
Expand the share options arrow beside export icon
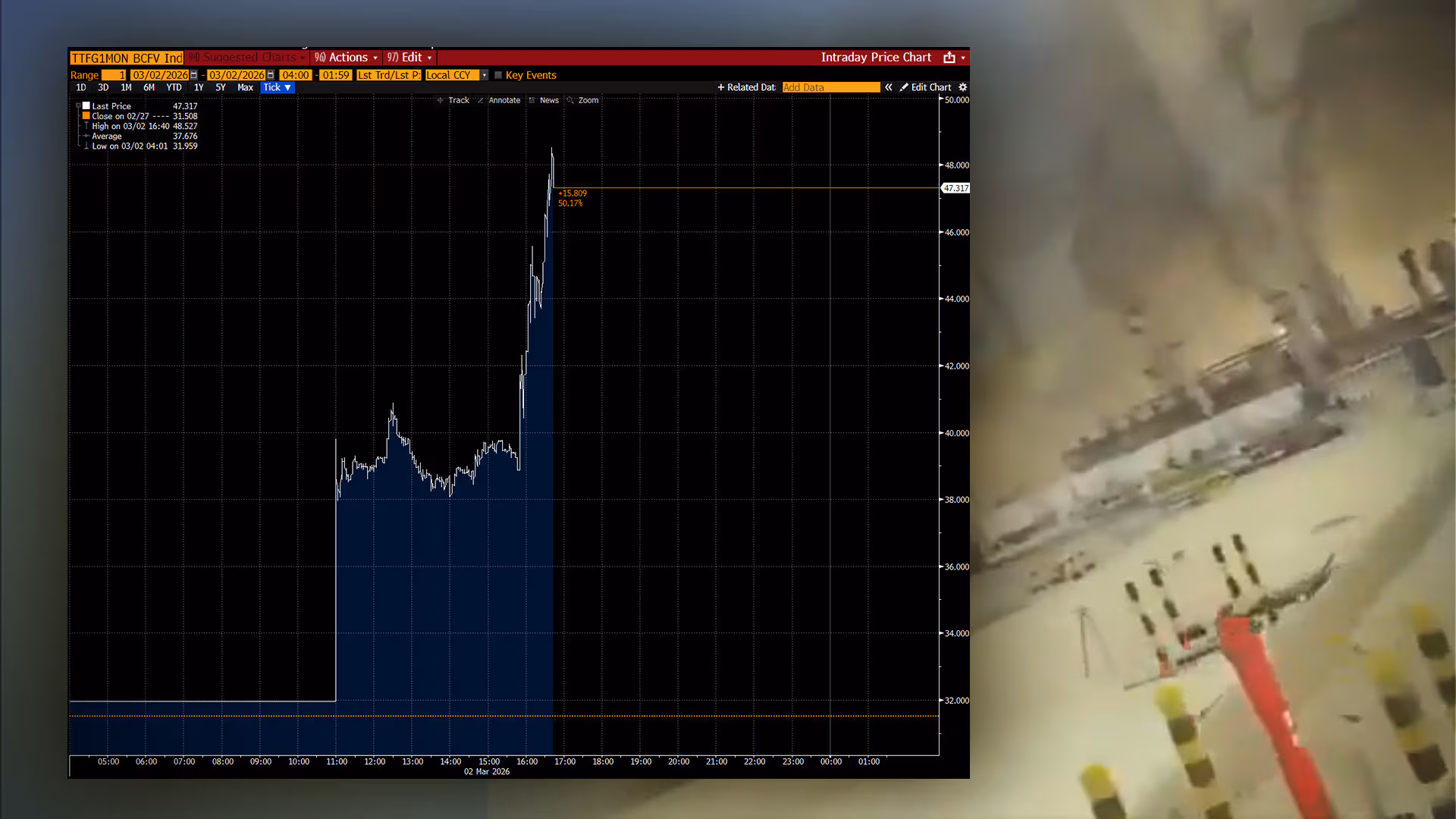tap(963, 58)
